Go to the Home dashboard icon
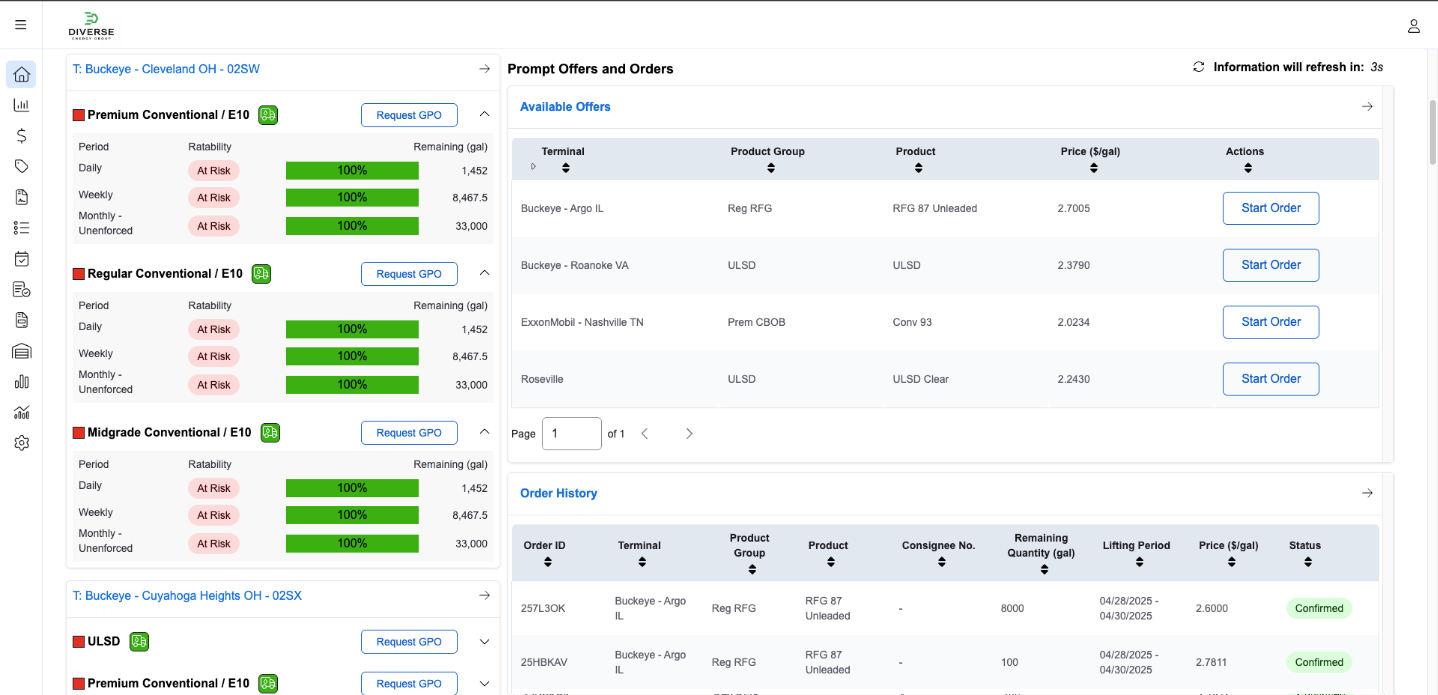Image resolution: width=1438 pixels, height=695 pixels. (x=21, y=74)
